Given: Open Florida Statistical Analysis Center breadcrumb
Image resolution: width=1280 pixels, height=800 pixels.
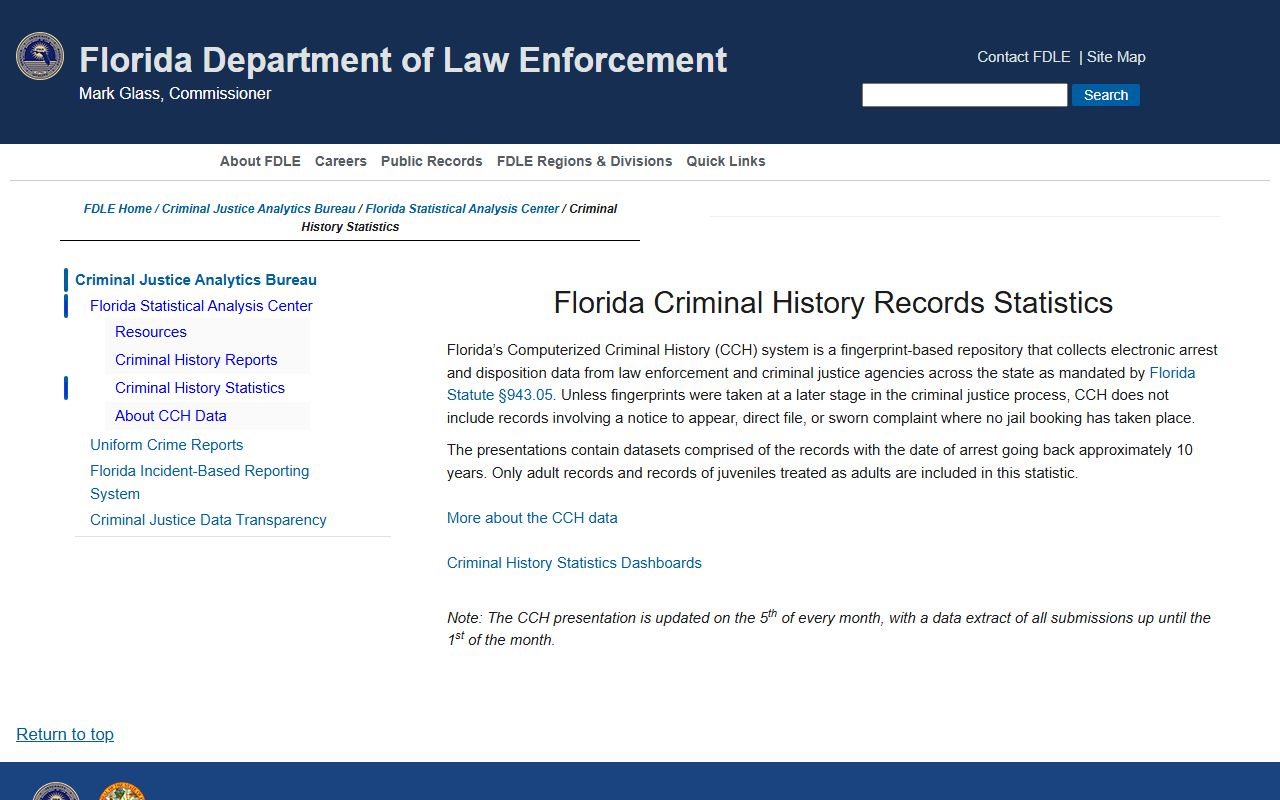Looking at the screenshot, I should tap(462, 209).
